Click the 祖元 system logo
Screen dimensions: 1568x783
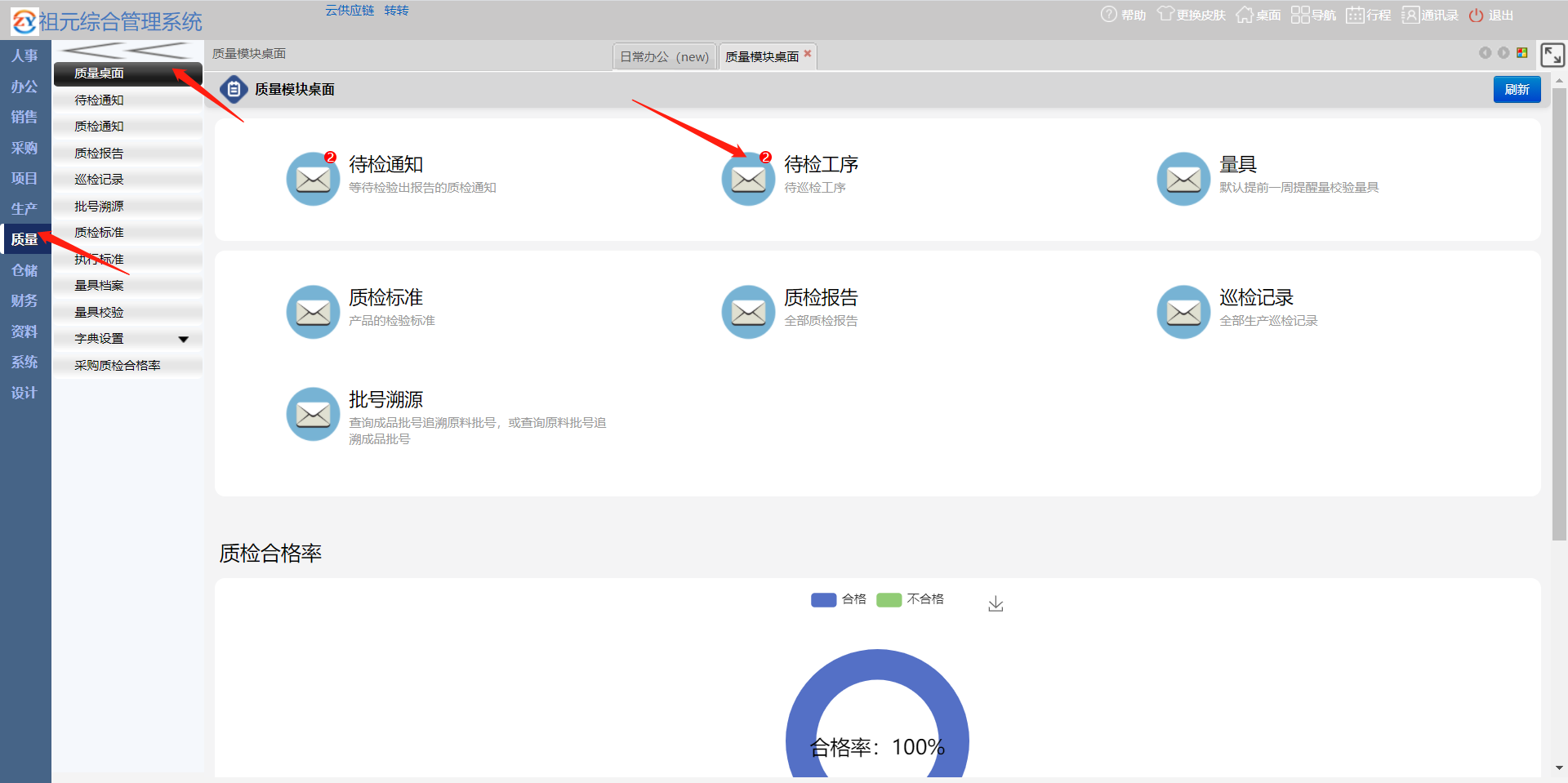pyautogui.click(x=24, y=21)
